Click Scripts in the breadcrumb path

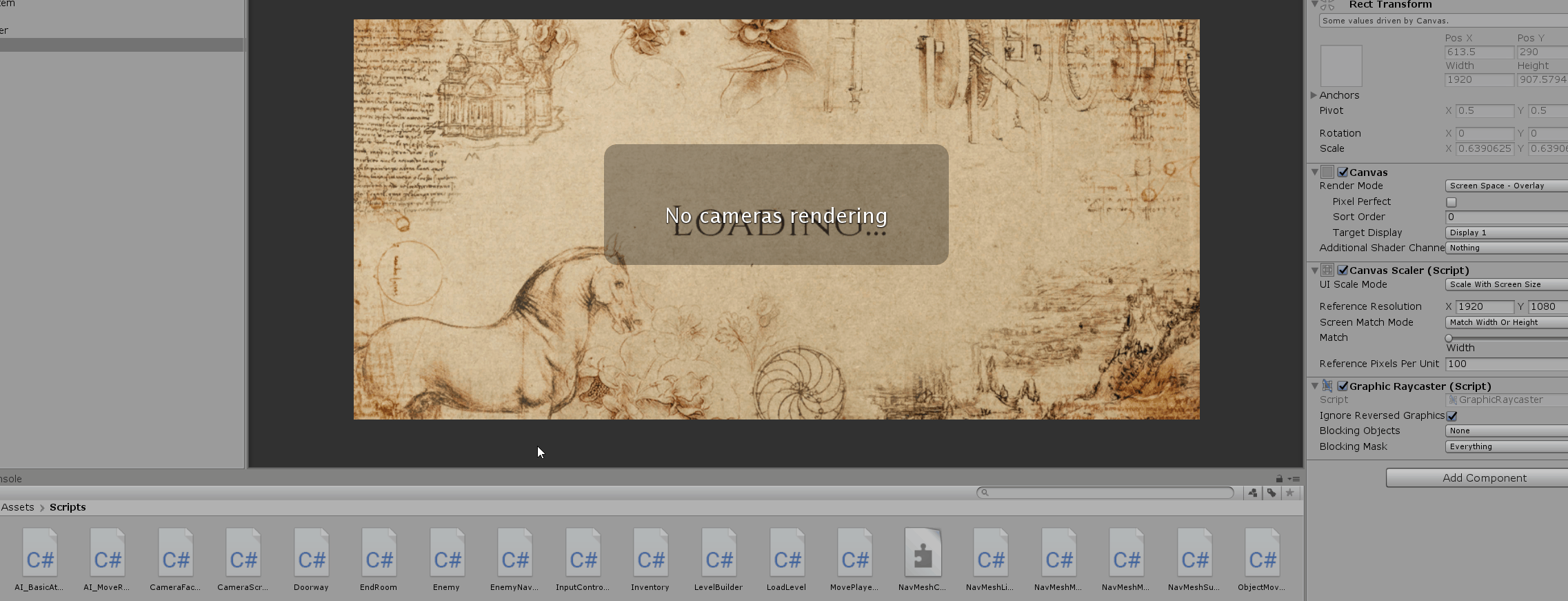pos(68,507)
